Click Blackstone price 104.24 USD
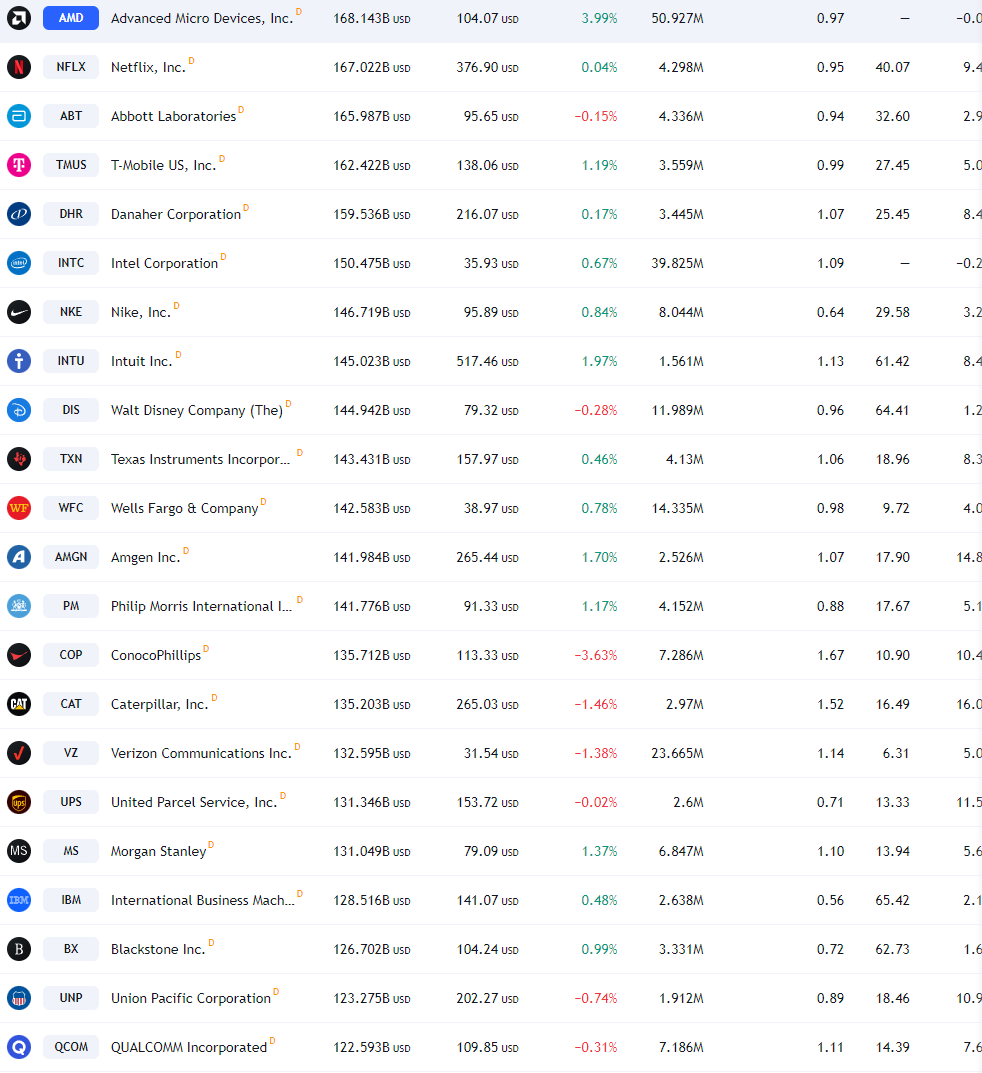 (x=487, y=950)
